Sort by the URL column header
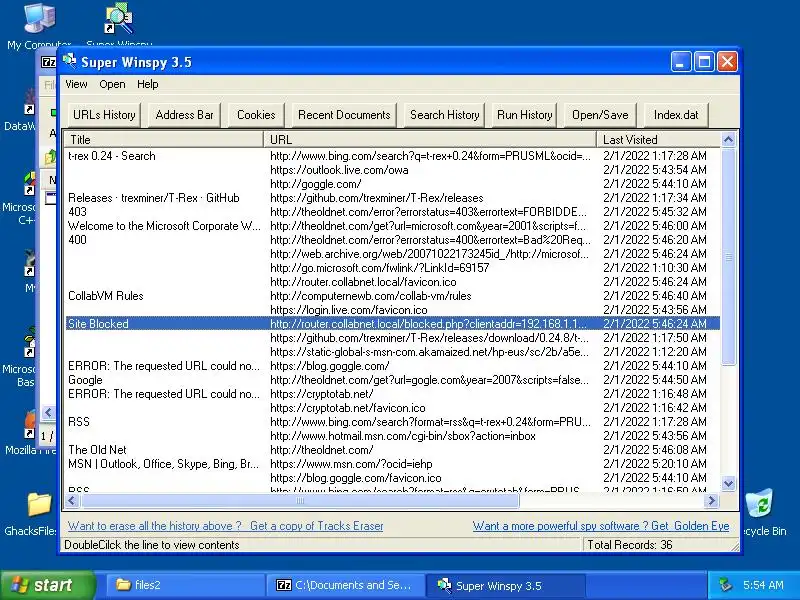Viewport: 800px width, 600px height. [430, 139]
